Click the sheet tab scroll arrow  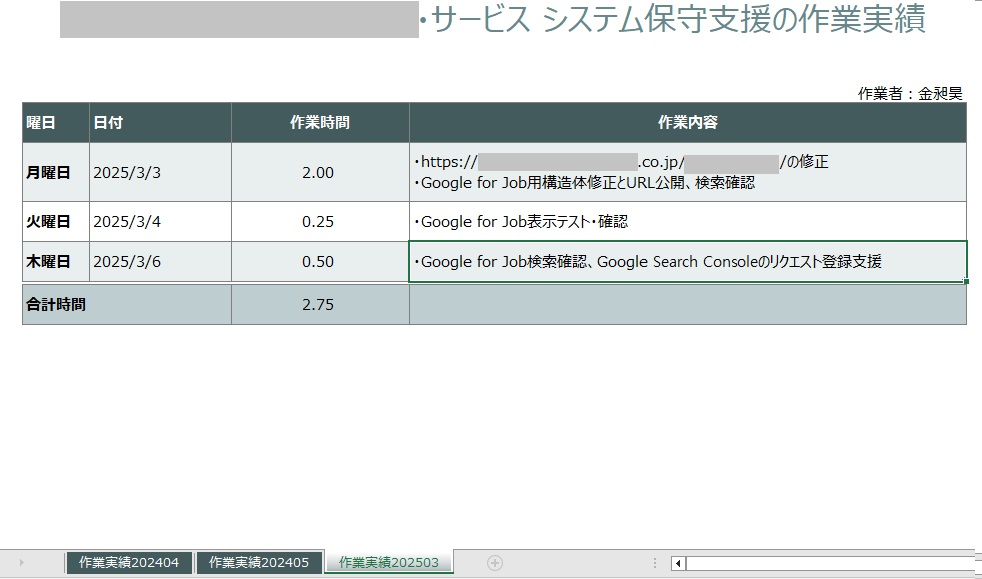tap(21, 563)
